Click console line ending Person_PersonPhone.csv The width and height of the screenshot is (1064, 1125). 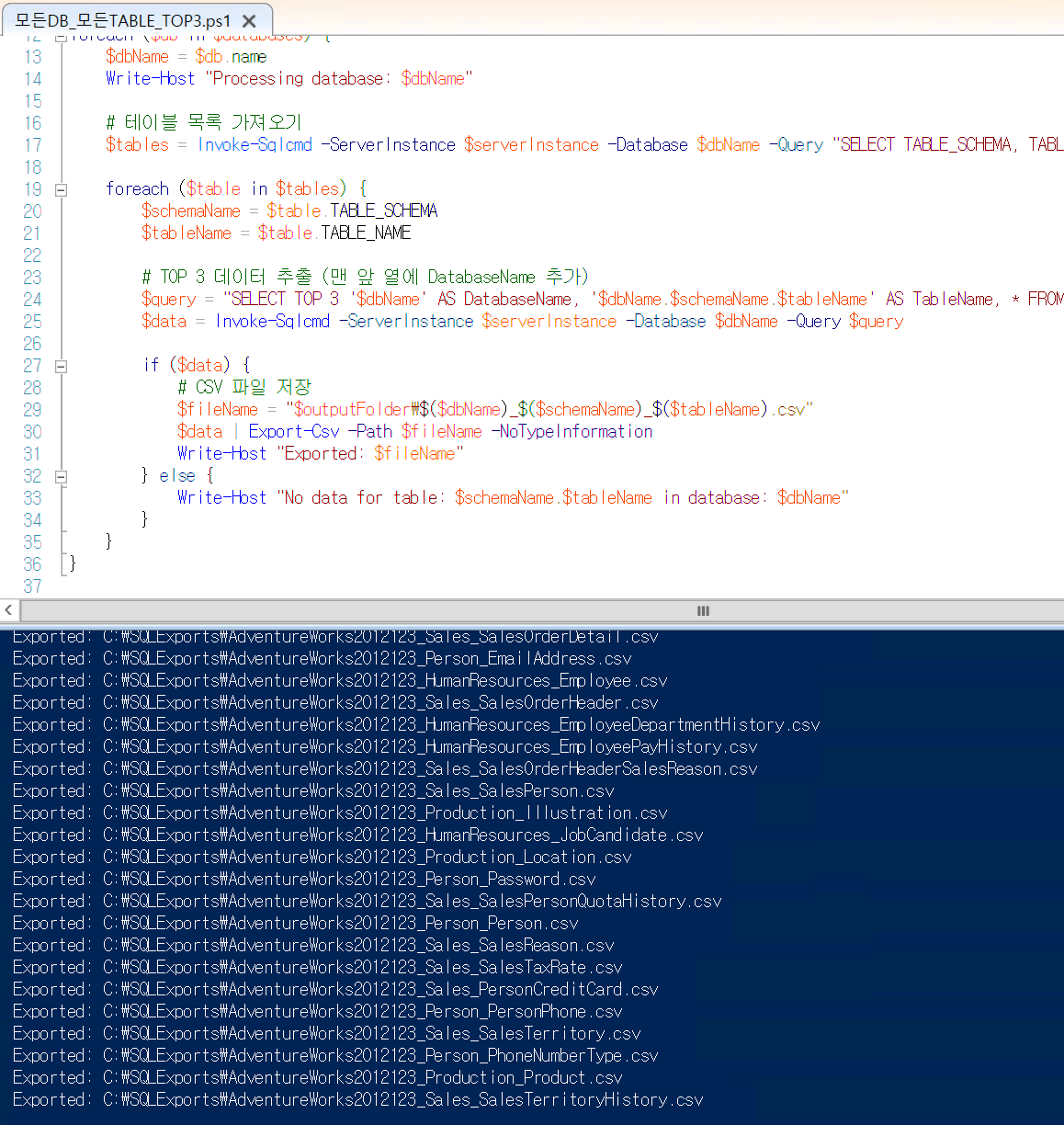[x=317, y=1011]
